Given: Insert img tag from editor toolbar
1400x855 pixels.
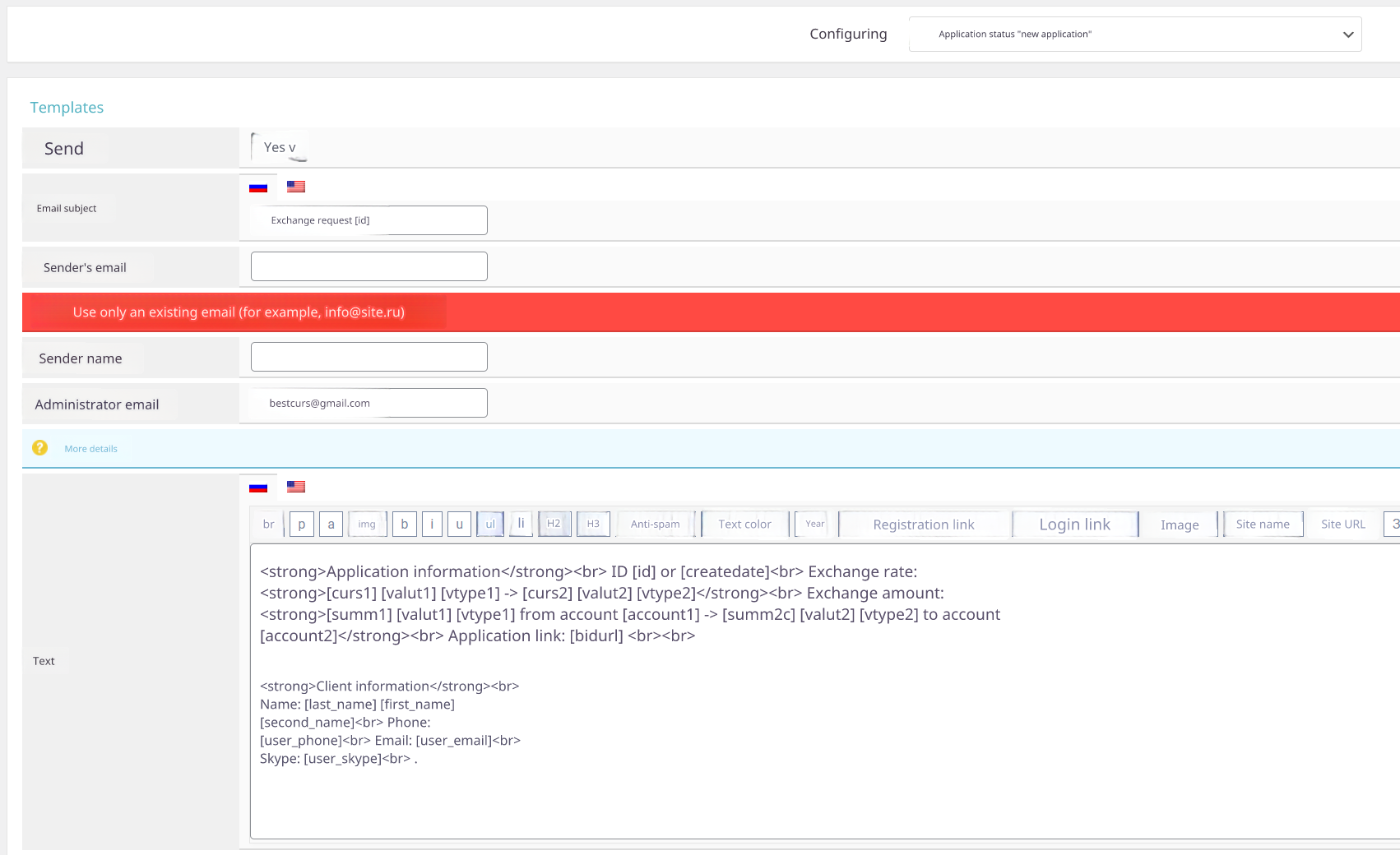Looking at the screenshot, I should 367,525.
